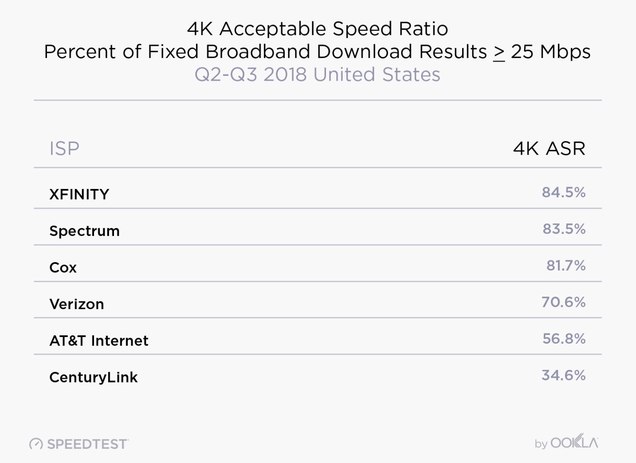Select the 56.8% value for AT&T
The width and height of the screenshot is (636, 463).
[564, 338]
